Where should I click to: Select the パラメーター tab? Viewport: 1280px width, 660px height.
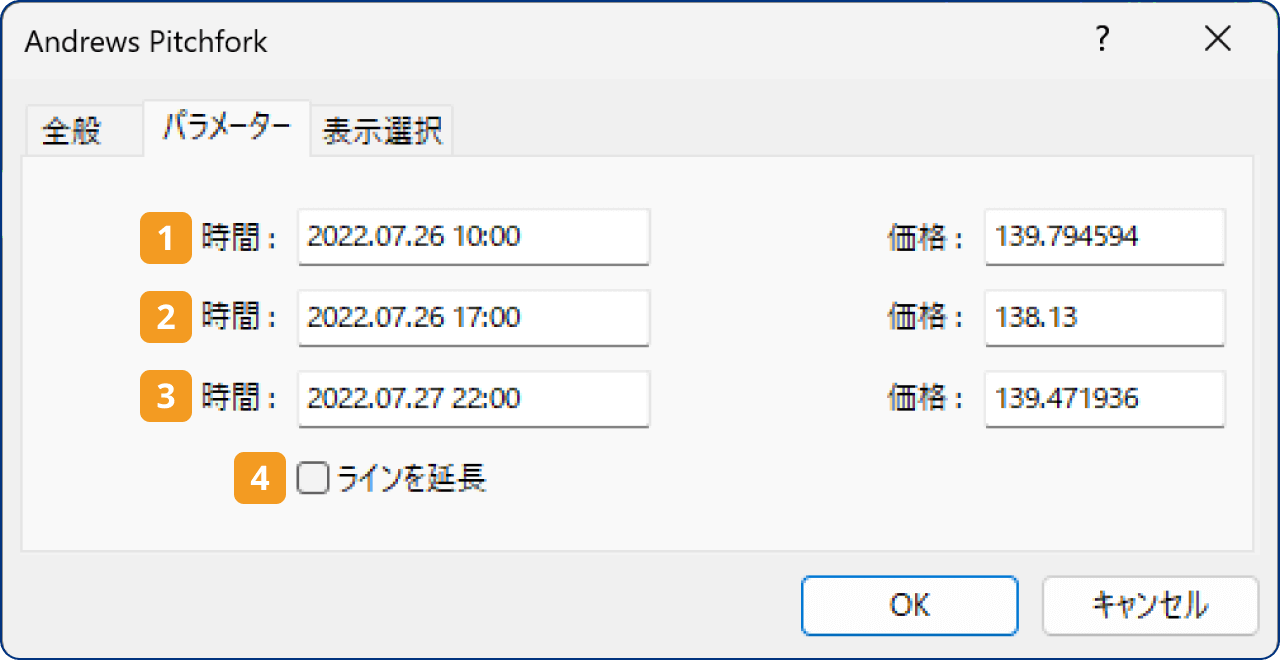[x=226, y=129]
